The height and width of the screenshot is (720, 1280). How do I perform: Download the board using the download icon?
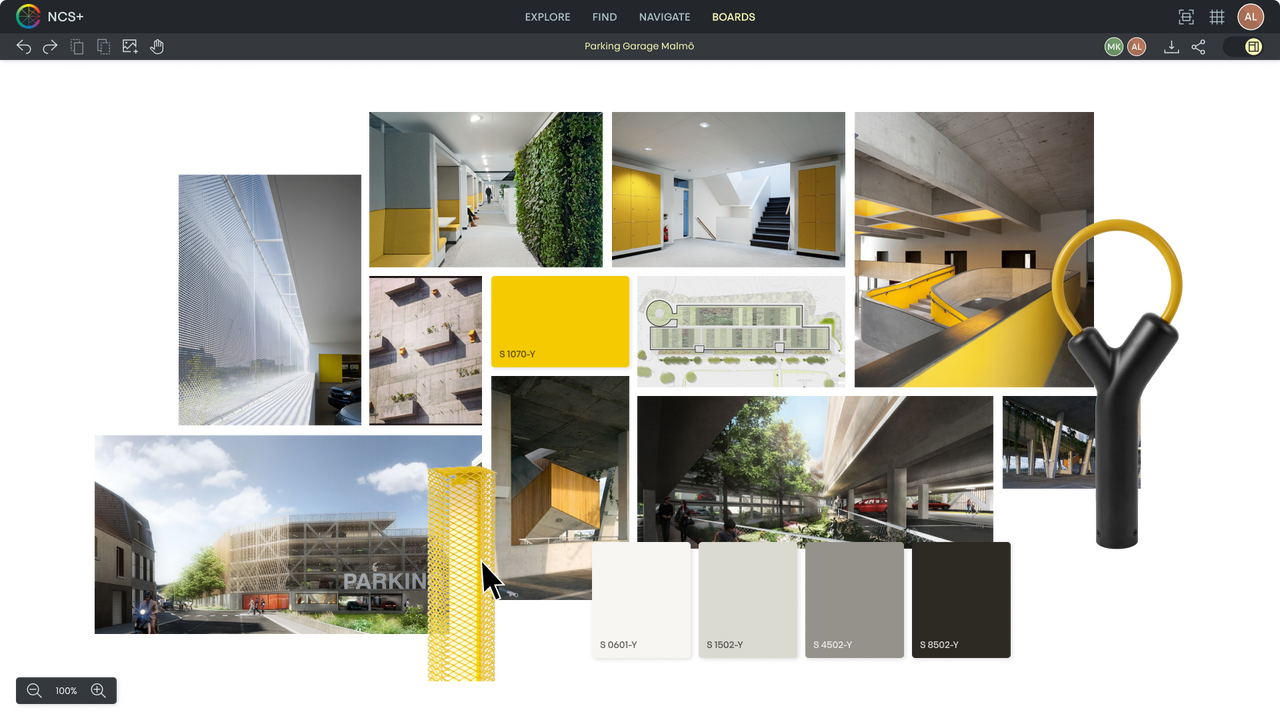1171,46
